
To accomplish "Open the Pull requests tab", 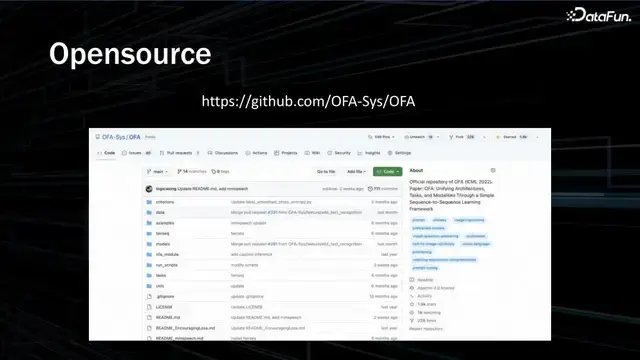I will [180, 153].
